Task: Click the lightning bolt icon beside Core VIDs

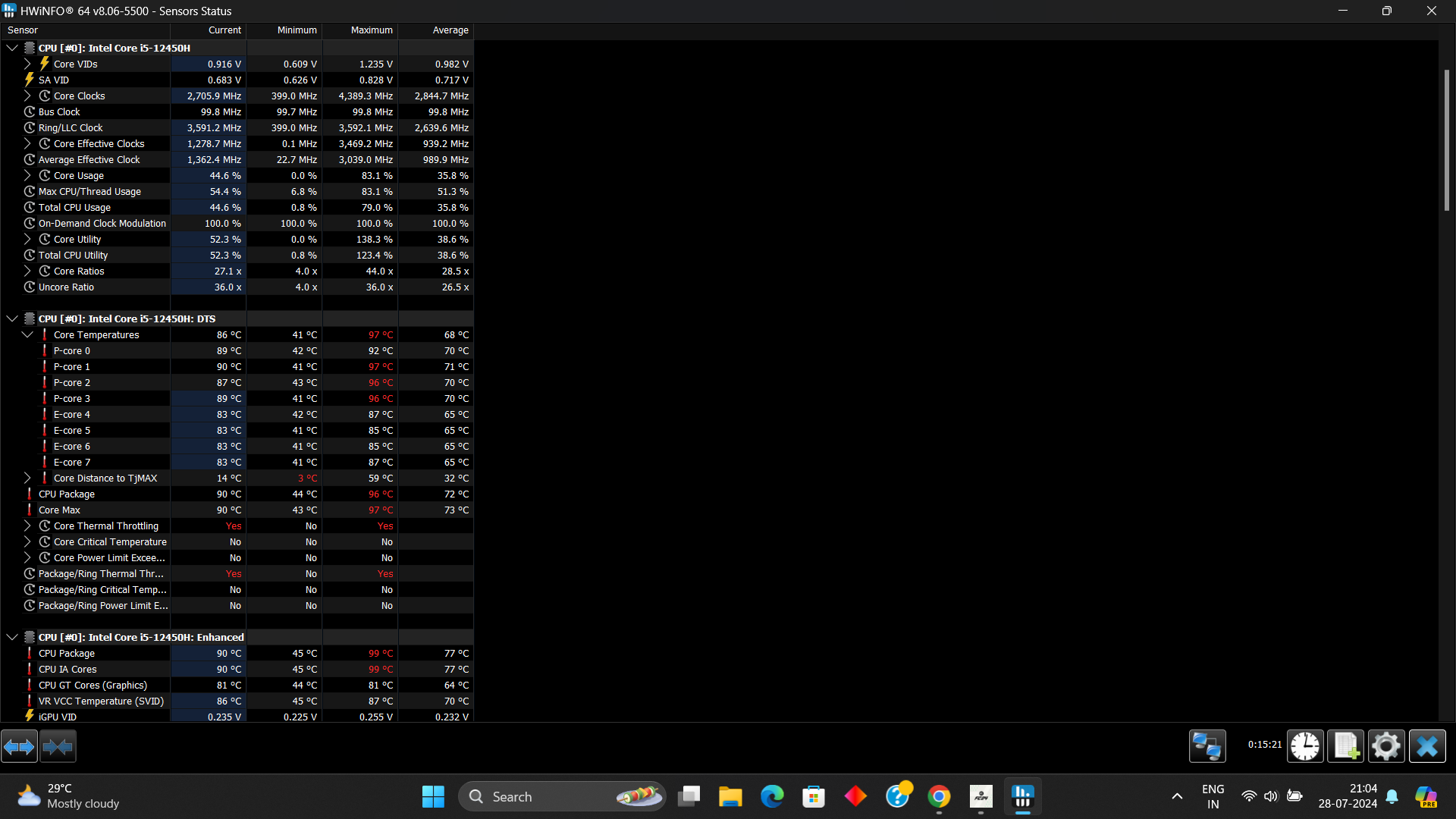Action: click(x=45, y=64)
